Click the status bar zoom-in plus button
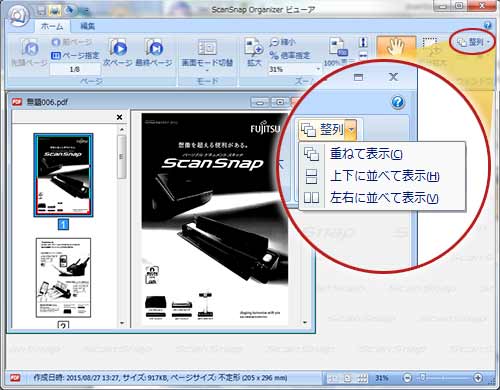Viewport: 500px width, 390px height. point(478,378)
